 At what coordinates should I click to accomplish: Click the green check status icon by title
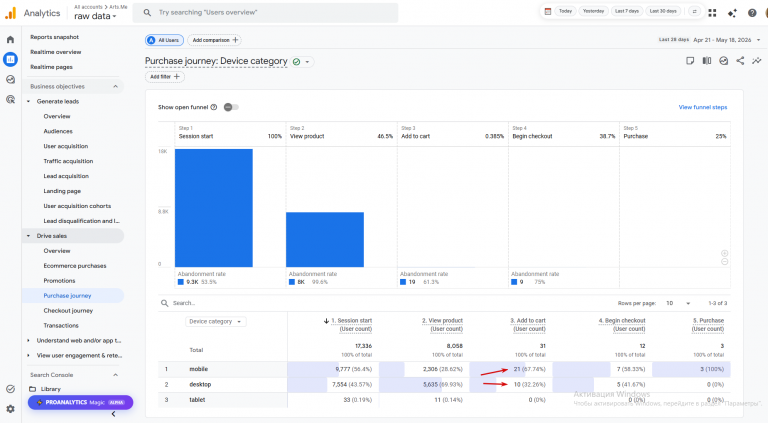click(x=296, y=62)
